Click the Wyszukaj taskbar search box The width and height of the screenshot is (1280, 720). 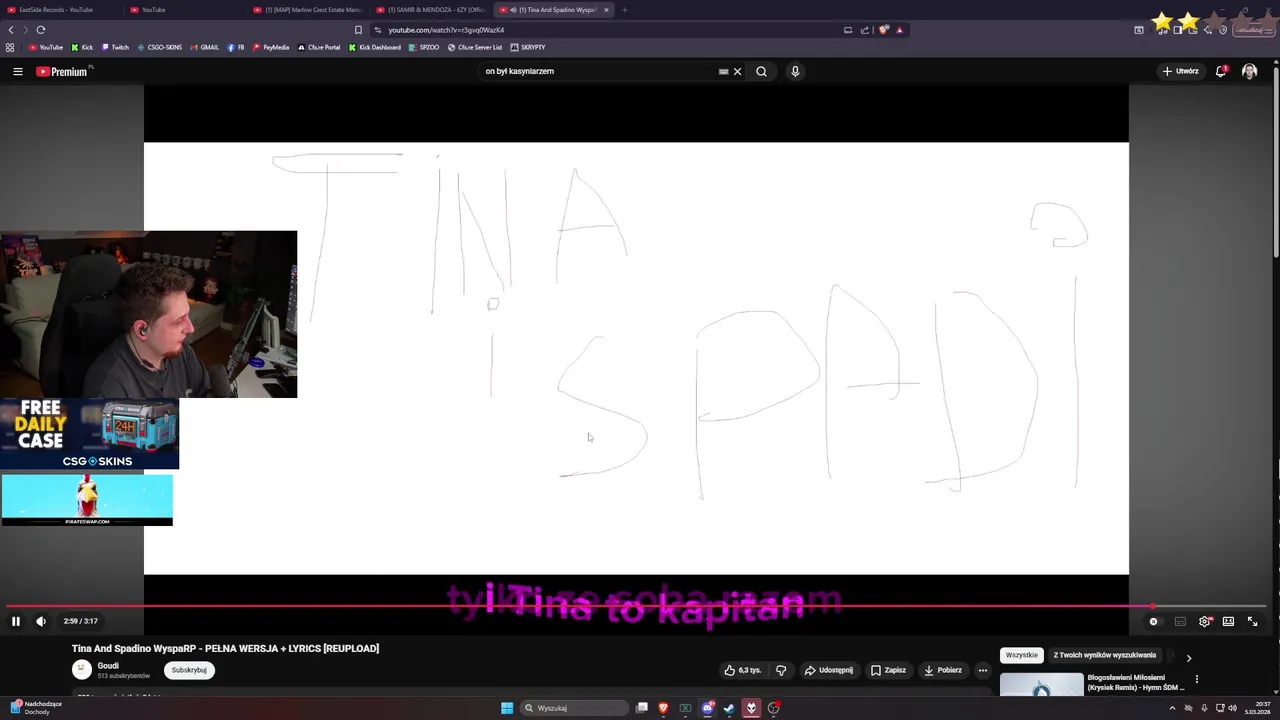(x=575, y=708)
